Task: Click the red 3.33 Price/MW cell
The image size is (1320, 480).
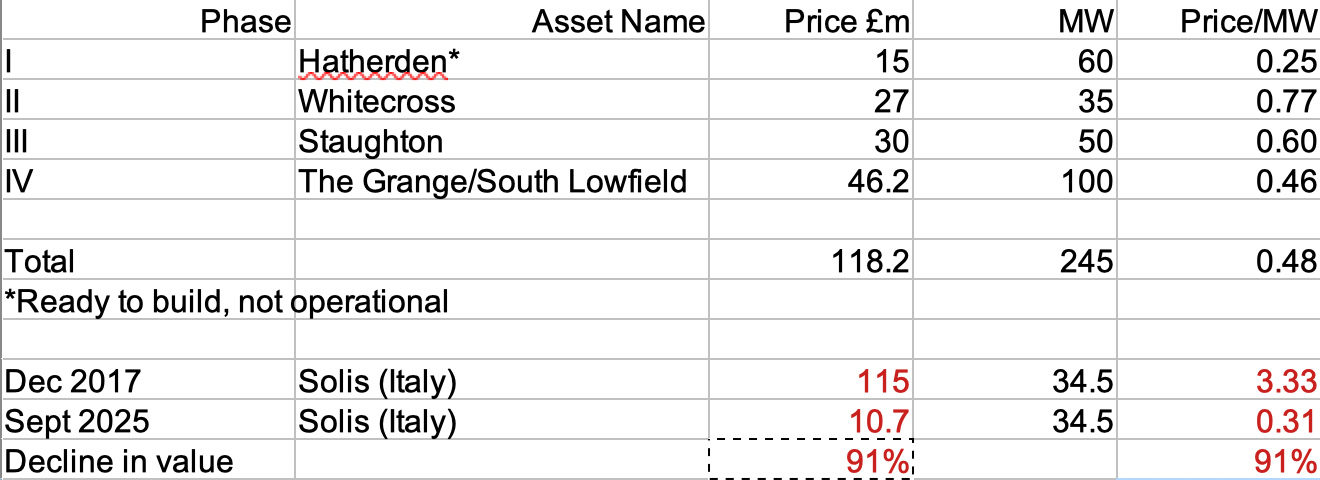Action: (1287, 382)
